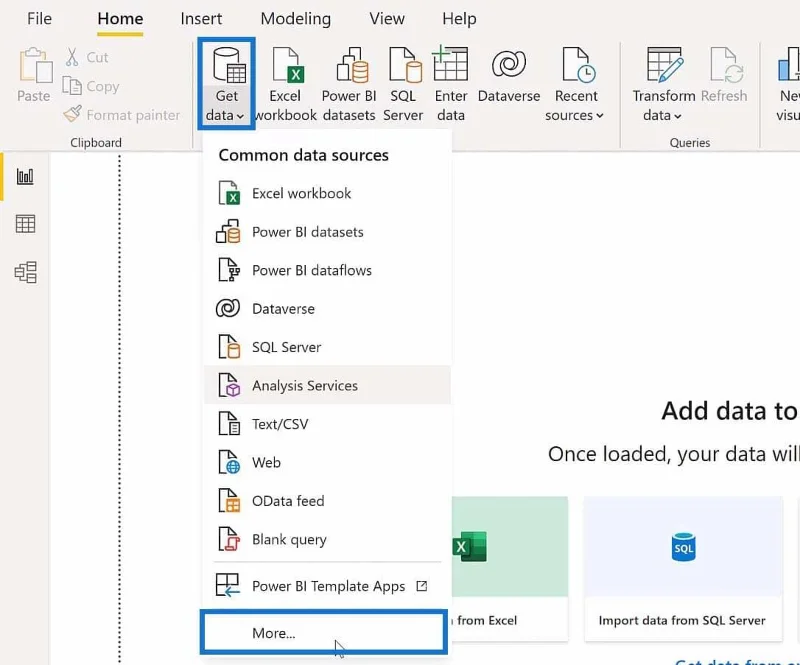Click the Import data from SQL Server card

coord(683,569)
